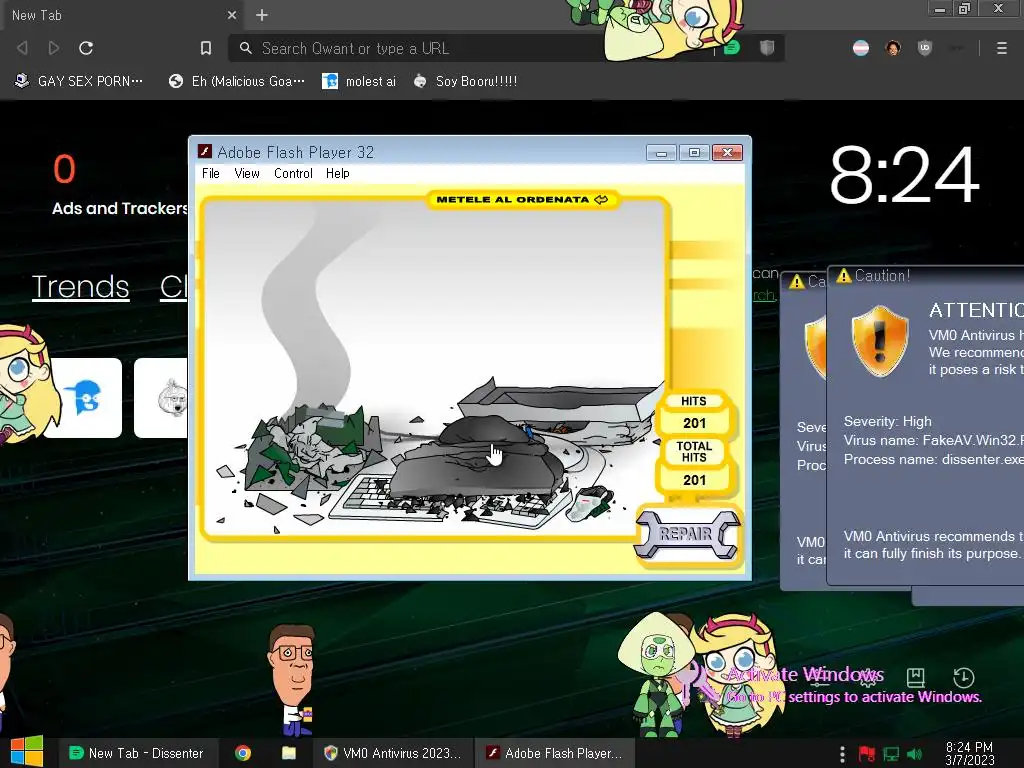
Task: Click the green Dissenter comment icon
Action: pos(732,48)
